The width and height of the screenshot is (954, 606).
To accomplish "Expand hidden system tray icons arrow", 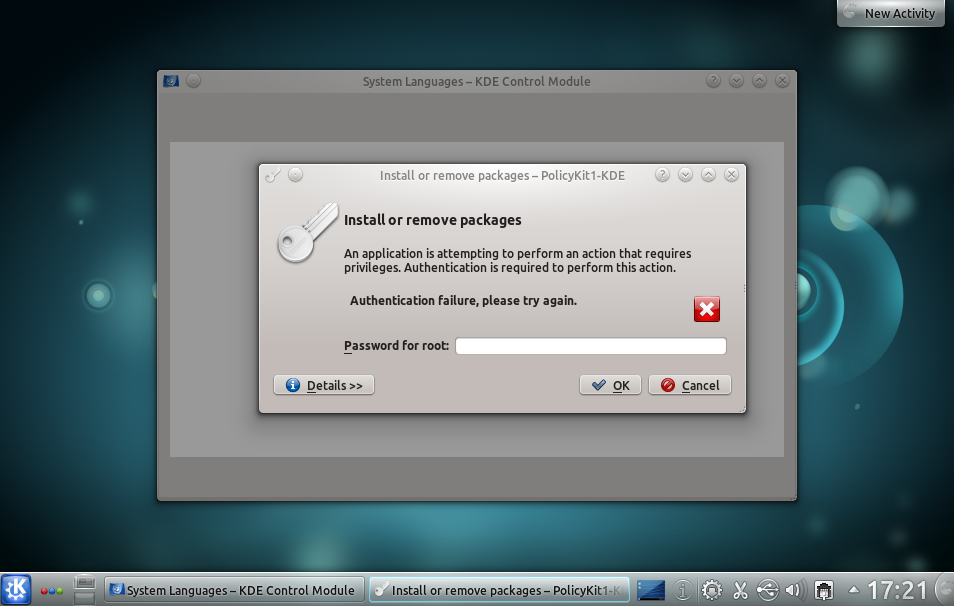I will pos(854,589).
